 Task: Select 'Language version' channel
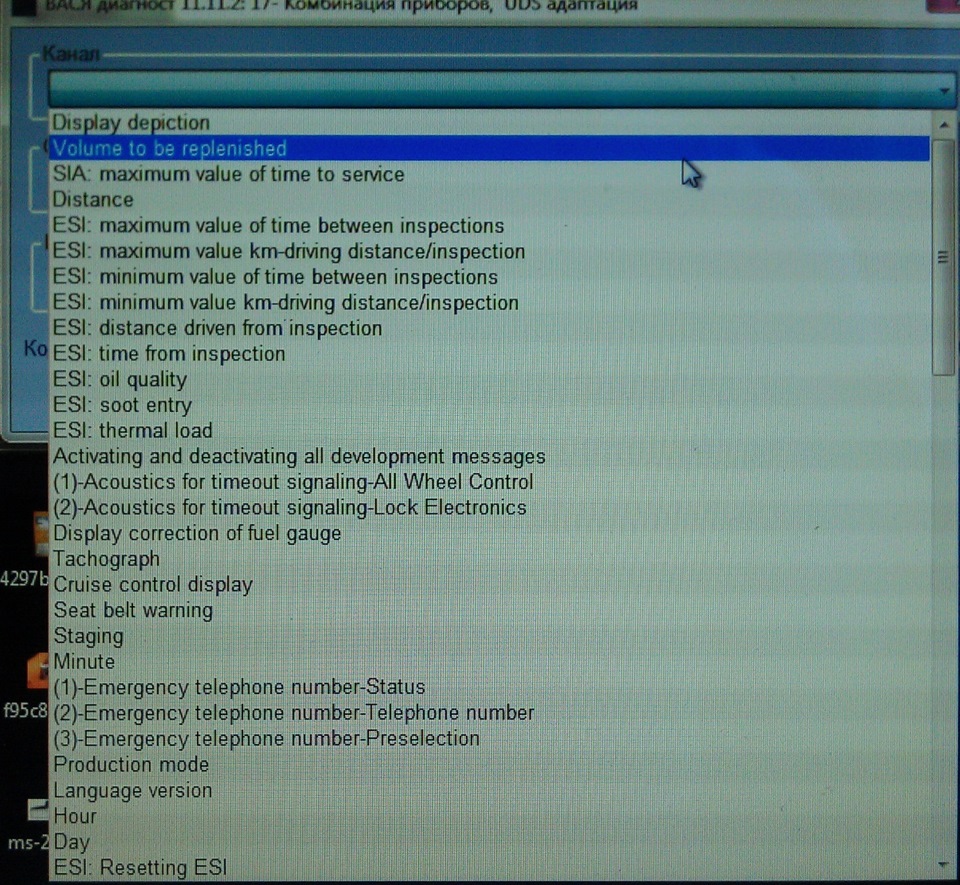[x=490, y=791]
